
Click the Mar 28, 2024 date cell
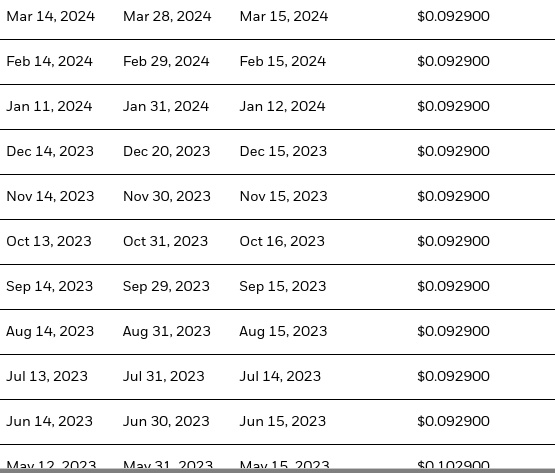tap(167, 17)
